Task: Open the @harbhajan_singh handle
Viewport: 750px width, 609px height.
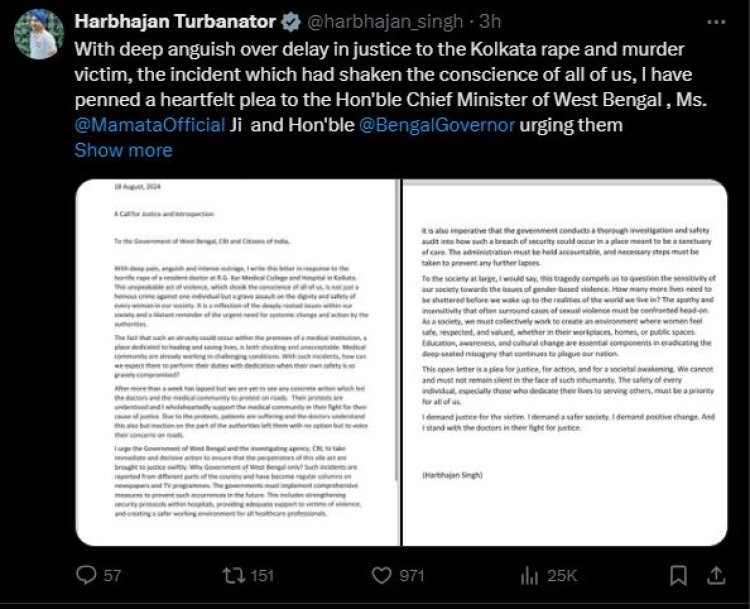Action: coord(385,22)
